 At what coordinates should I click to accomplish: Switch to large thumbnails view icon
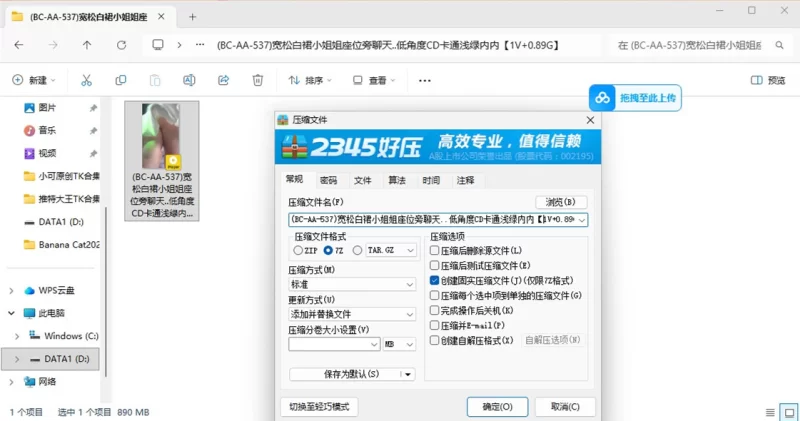[x=790, y=412]
